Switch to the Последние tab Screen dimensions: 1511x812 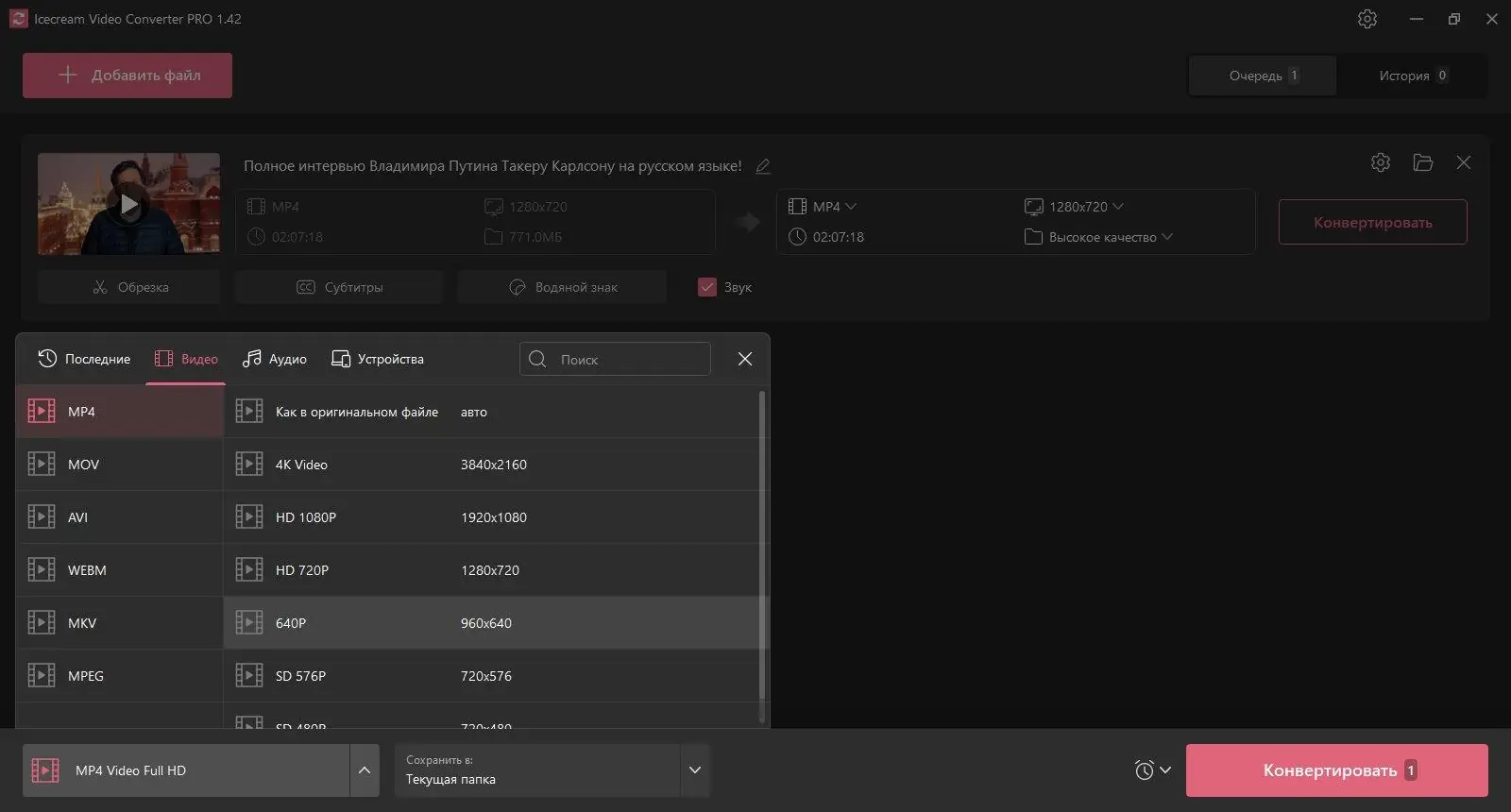pyautogui.click(x=84, y=359)
